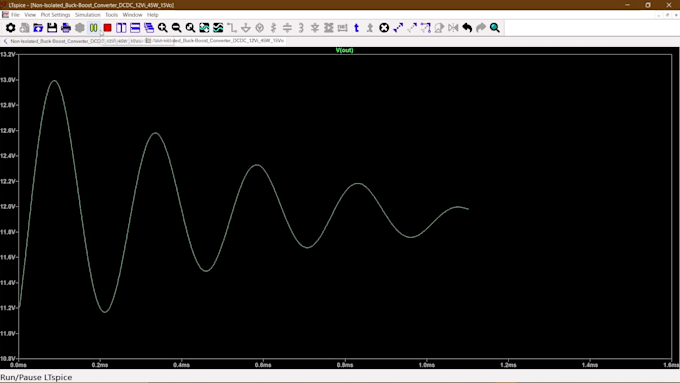Click the Zoom In magnifier icon

click(163, 28)
